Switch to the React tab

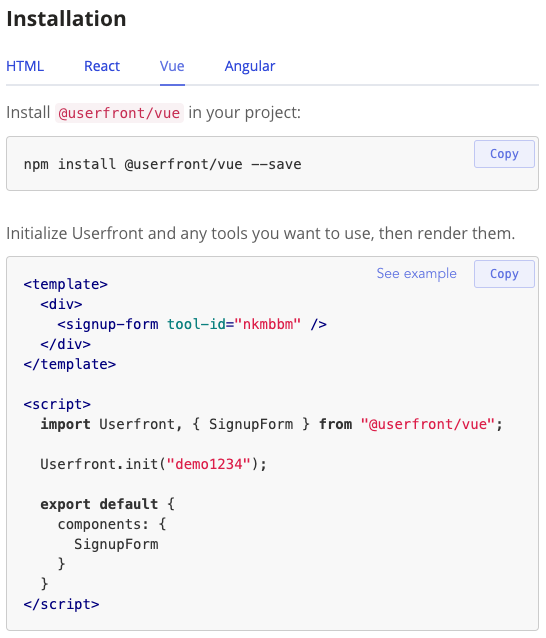pyautogui.click(x=102, y=66)
